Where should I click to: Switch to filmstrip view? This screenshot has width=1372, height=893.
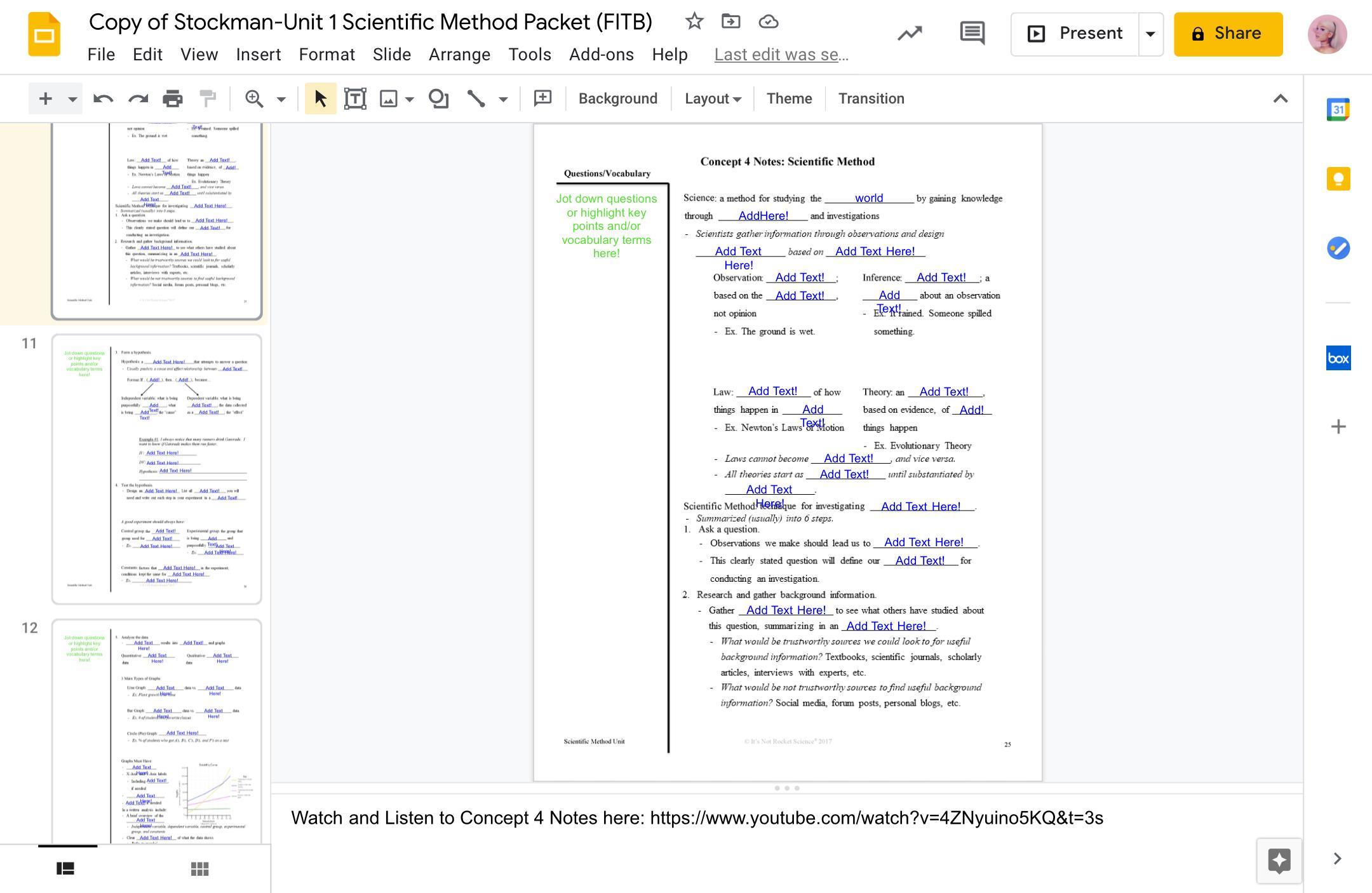[65, 868]
